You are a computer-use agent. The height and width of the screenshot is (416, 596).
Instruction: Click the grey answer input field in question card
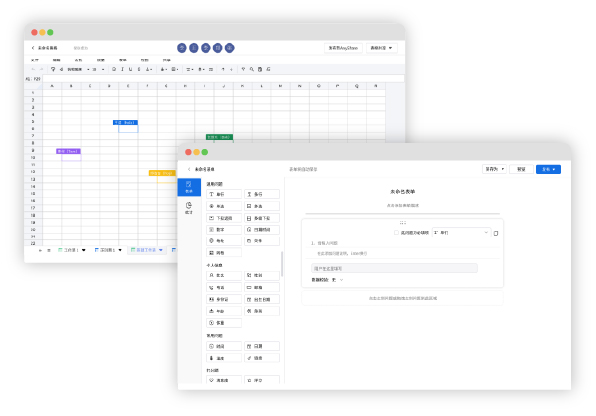394,268
